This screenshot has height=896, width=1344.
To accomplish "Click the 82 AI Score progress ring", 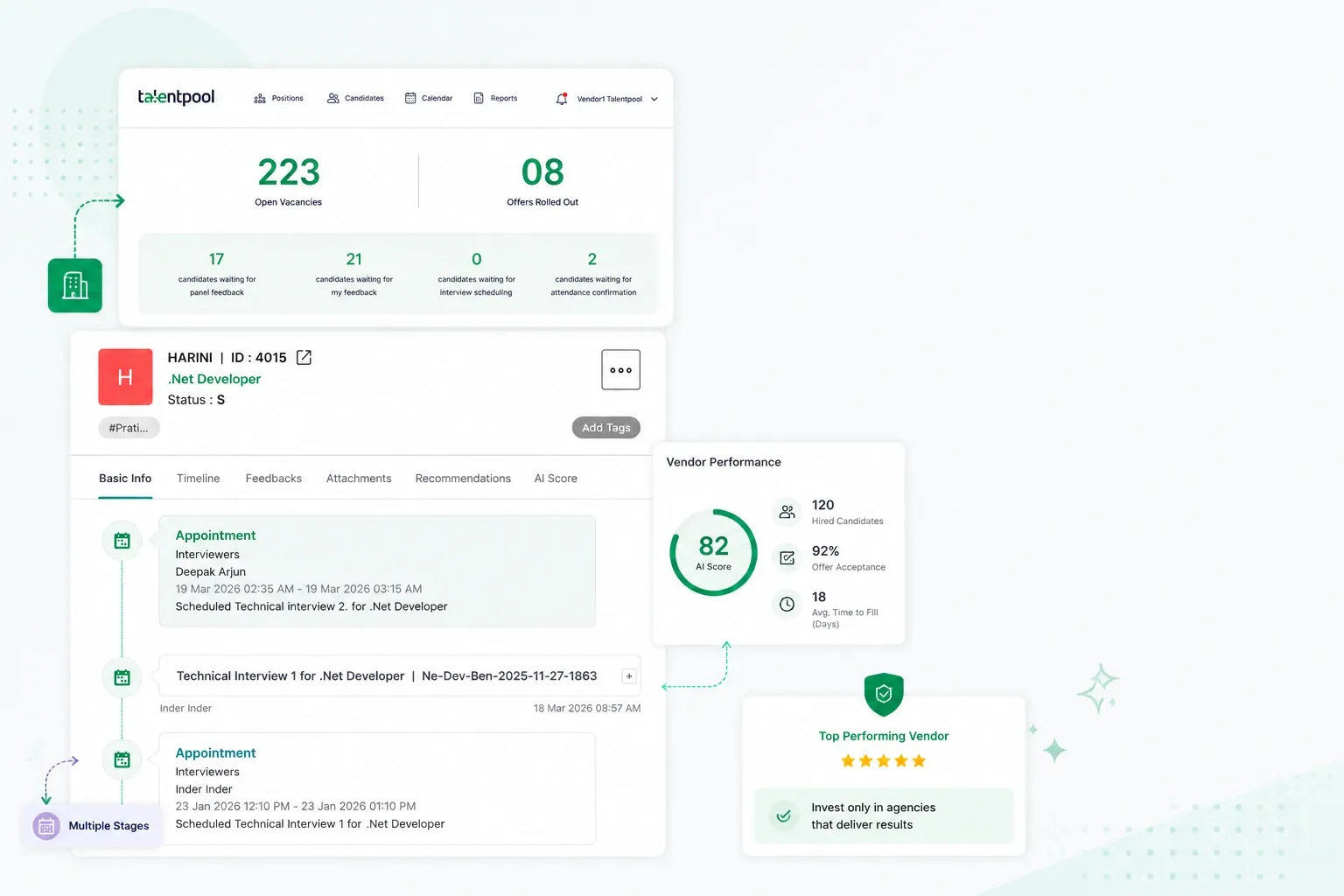I will (713, 553).
